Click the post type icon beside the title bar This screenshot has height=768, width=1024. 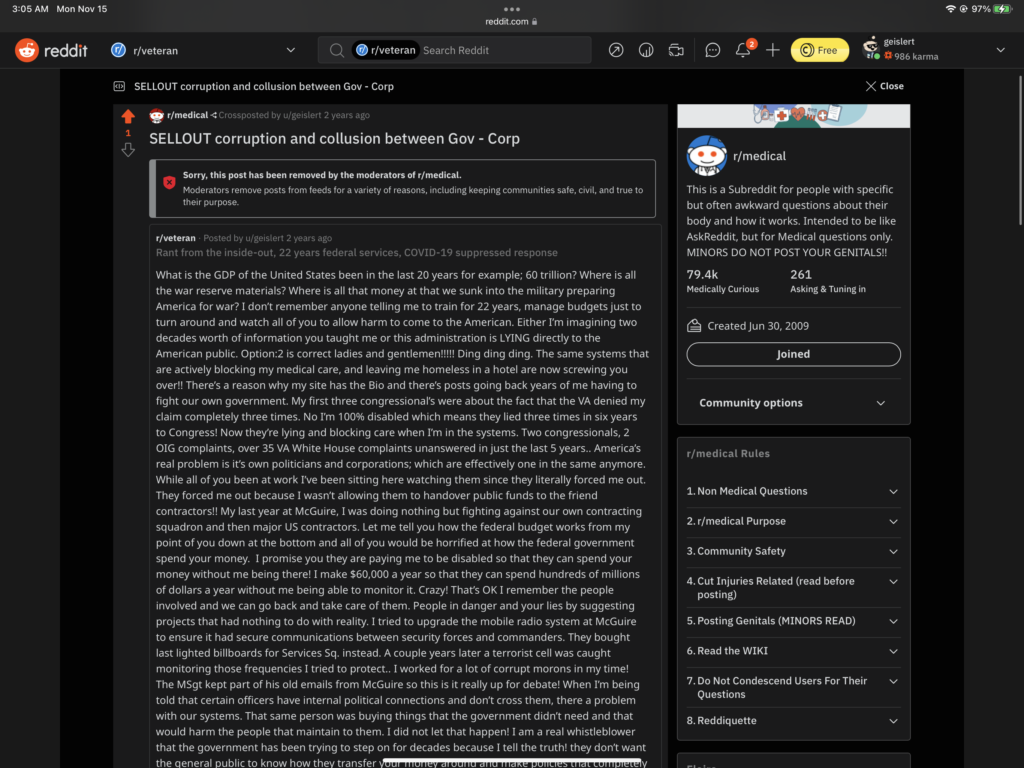click(120, 86)
